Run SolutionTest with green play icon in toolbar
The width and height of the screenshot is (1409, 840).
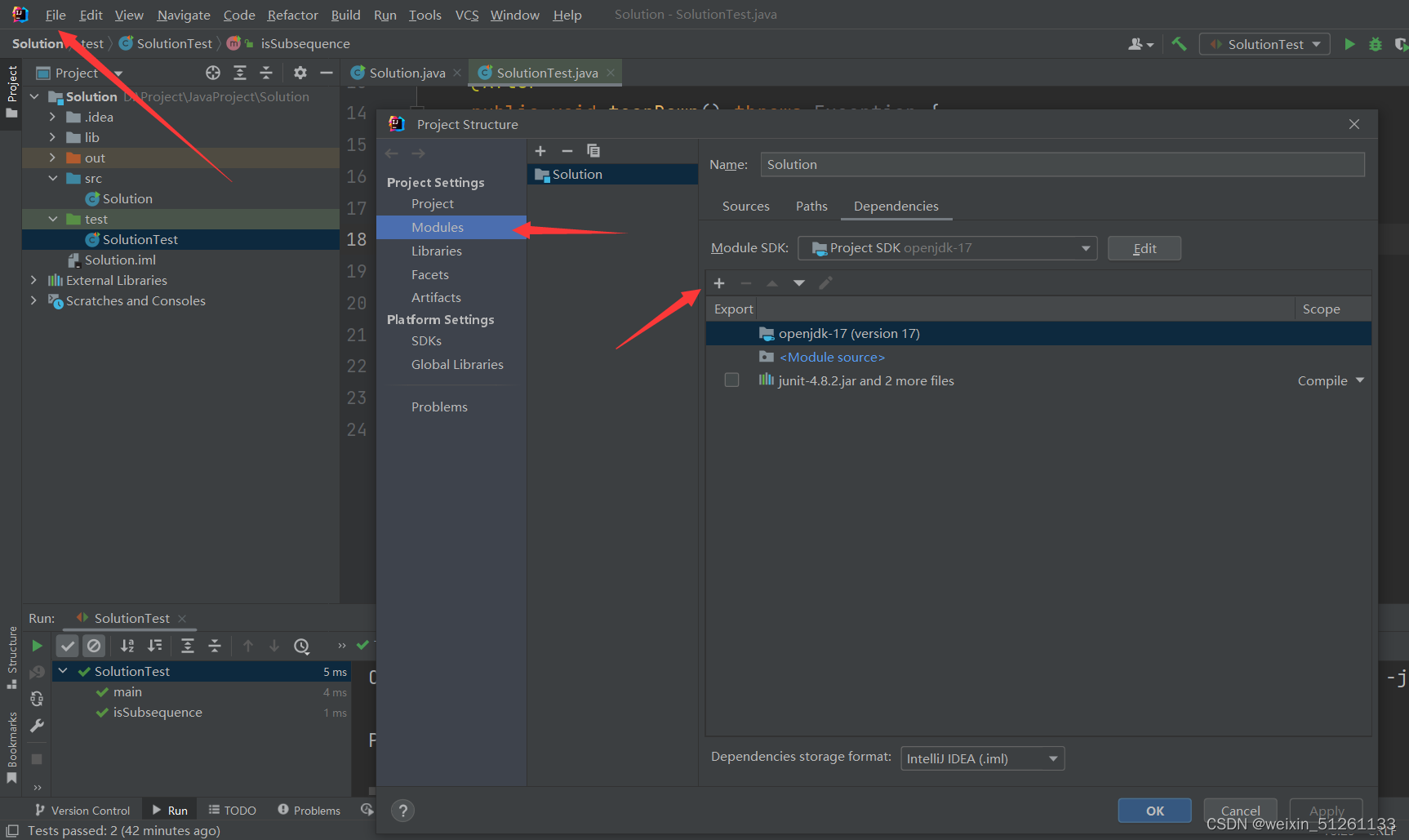click(1349, 44)
